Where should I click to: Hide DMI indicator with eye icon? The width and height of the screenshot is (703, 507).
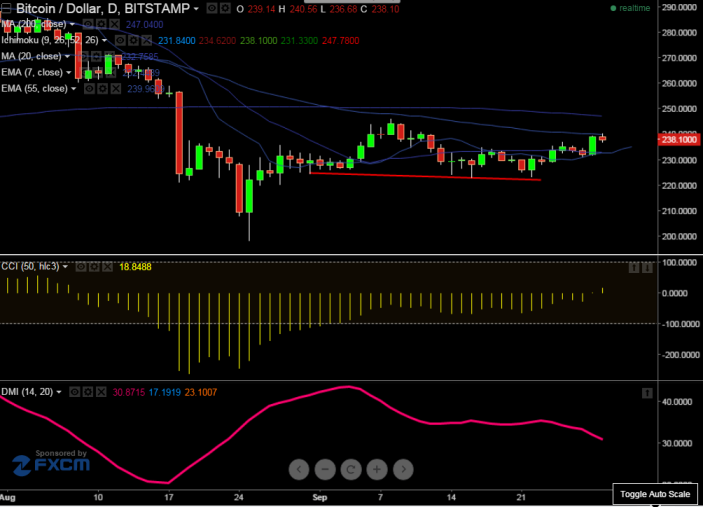(x=74, y=392)
